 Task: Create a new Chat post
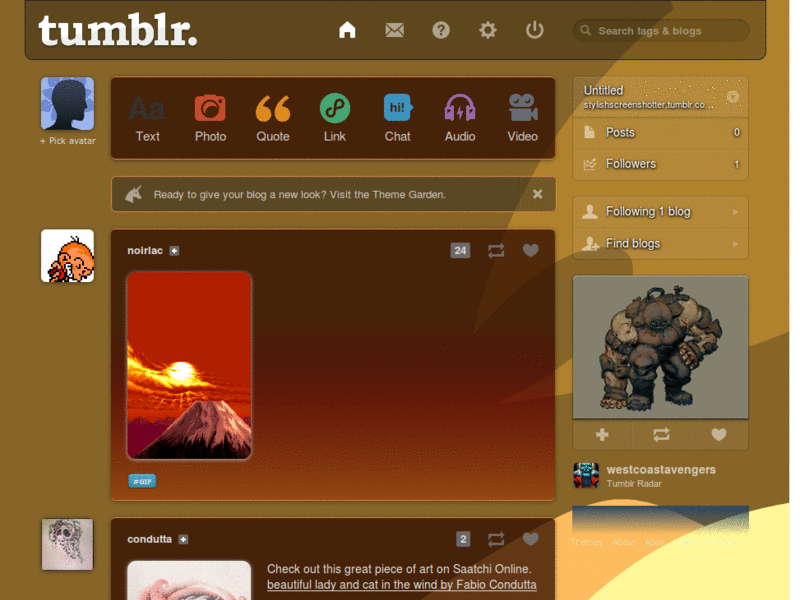[x=397, y=118]
